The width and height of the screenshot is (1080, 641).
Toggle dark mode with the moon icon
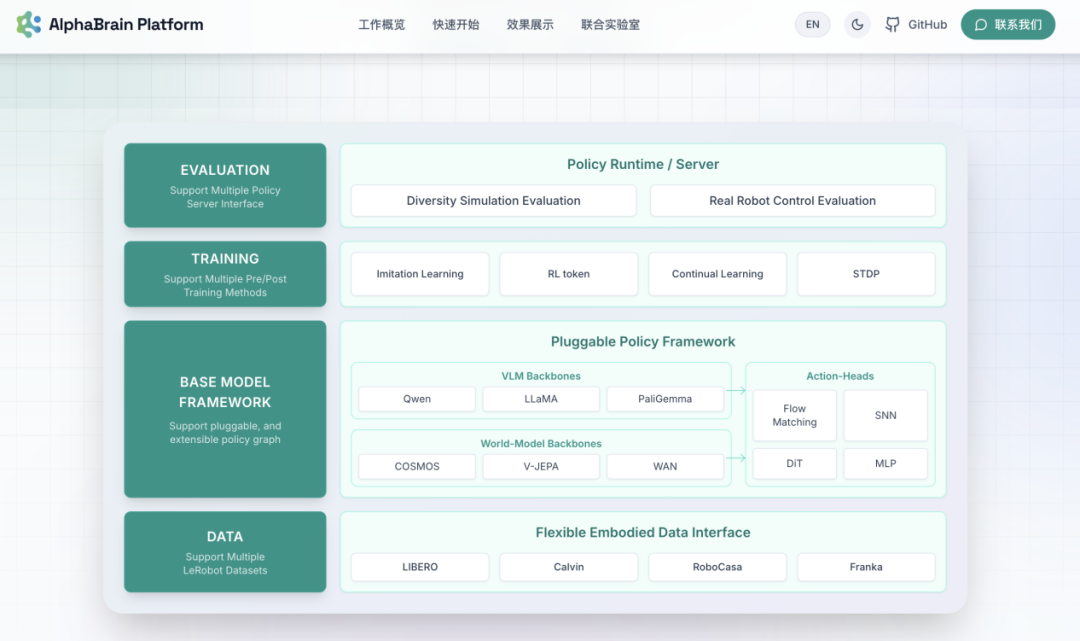857,25
